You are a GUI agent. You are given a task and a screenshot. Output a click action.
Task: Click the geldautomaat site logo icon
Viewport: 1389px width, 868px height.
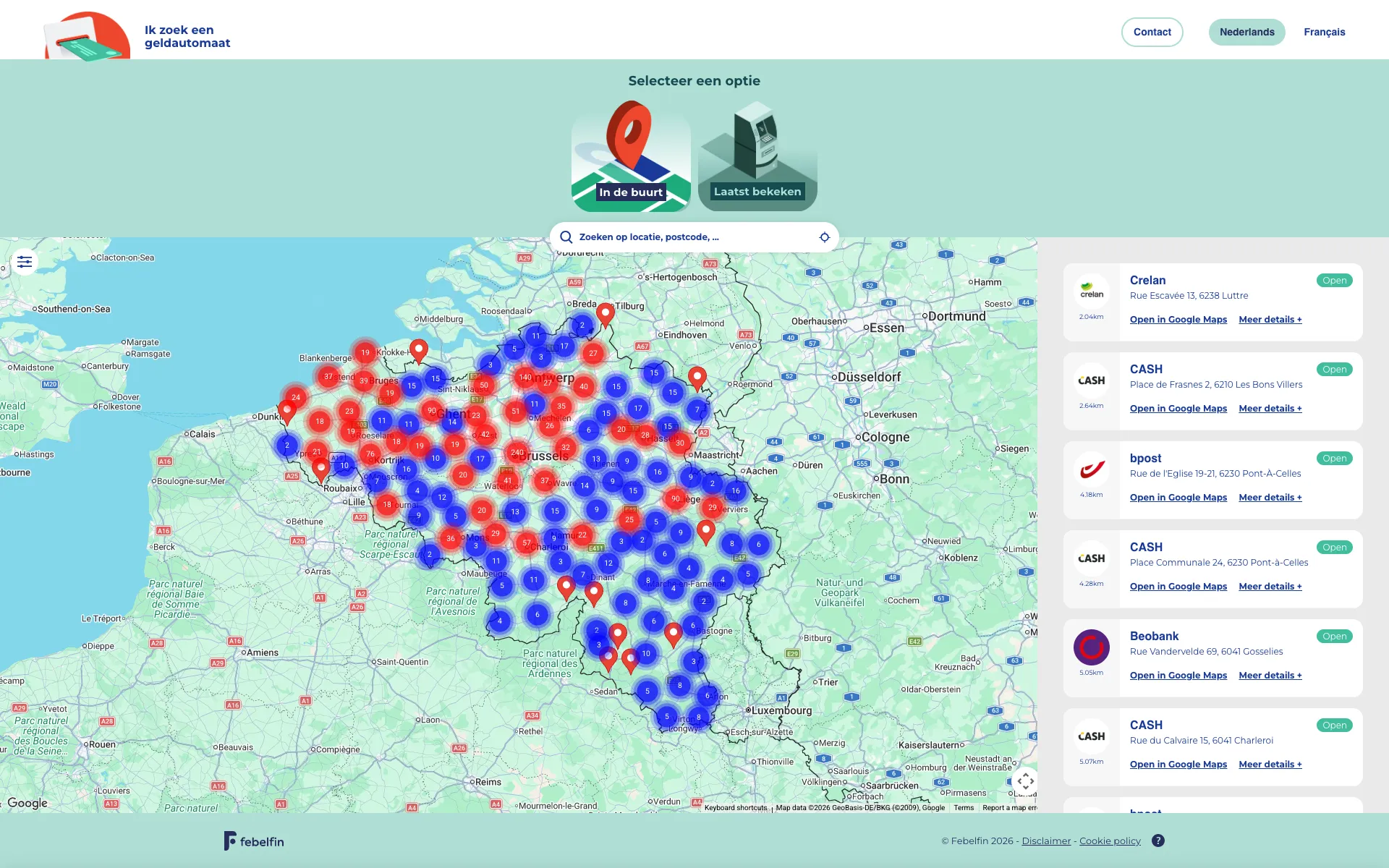(x=88, y=35)
